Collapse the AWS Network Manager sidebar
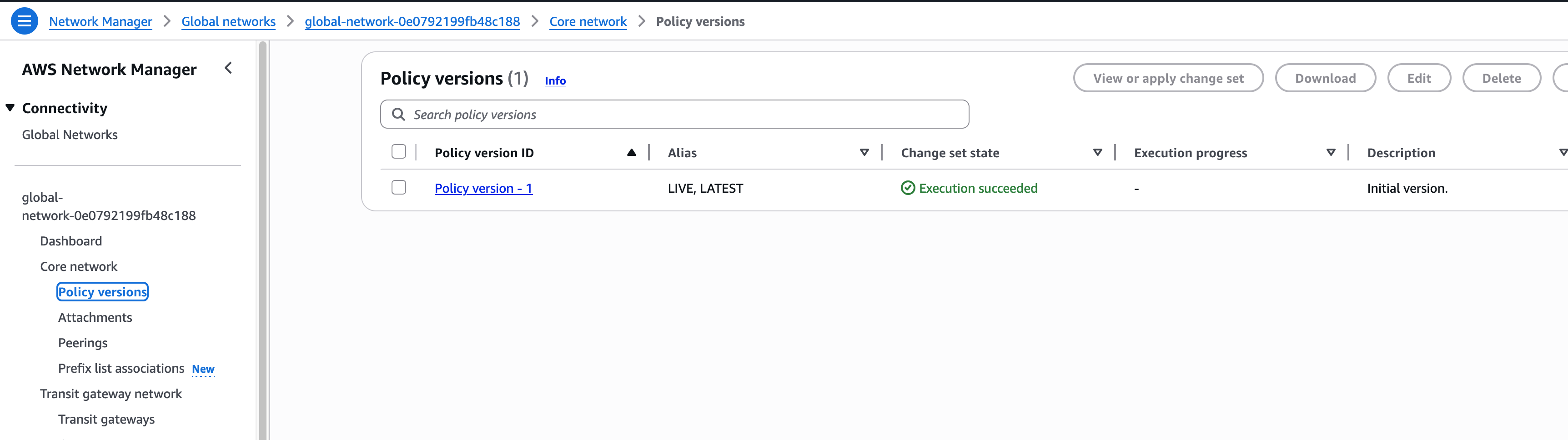 pos(228,68)
